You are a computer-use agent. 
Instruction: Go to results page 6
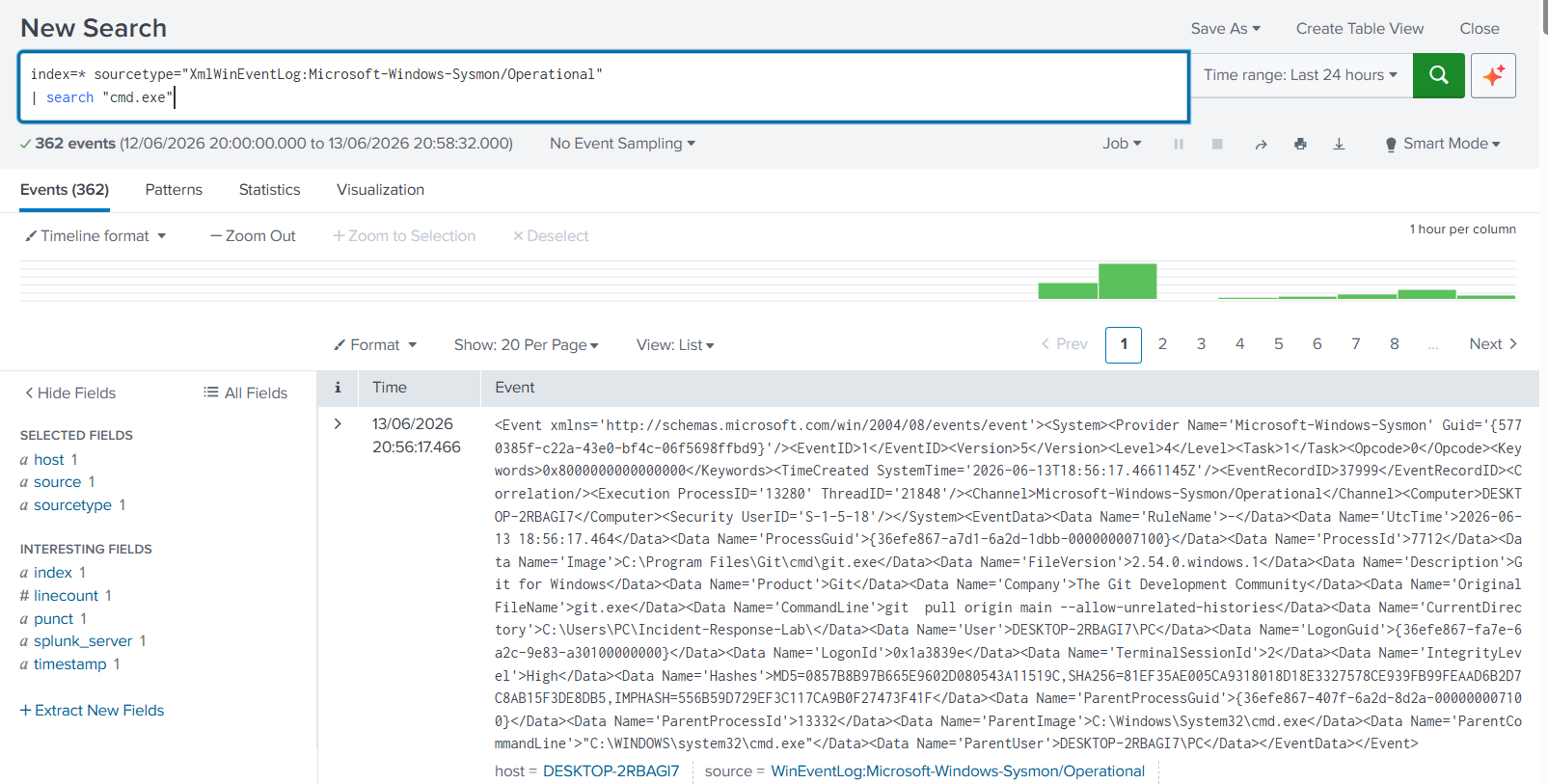tap(1317, 344)
